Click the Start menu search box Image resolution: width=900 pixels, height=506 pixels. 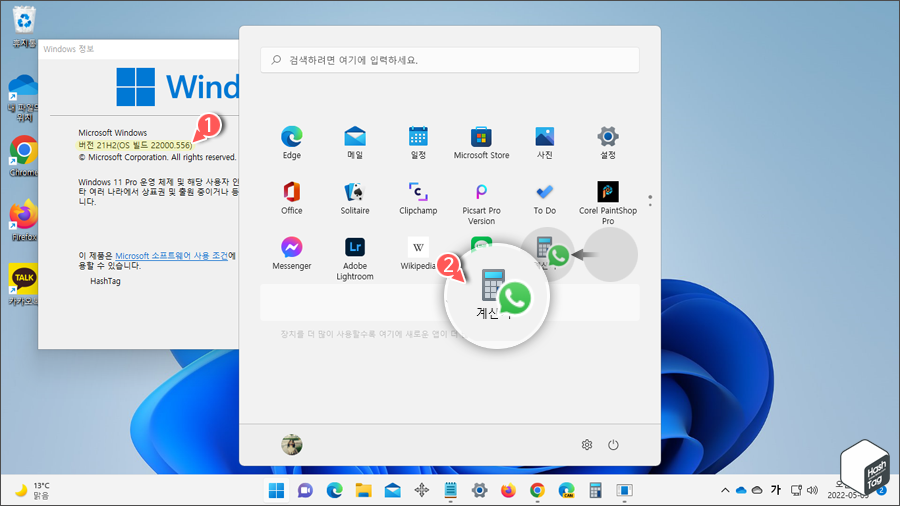pos(449,60)
